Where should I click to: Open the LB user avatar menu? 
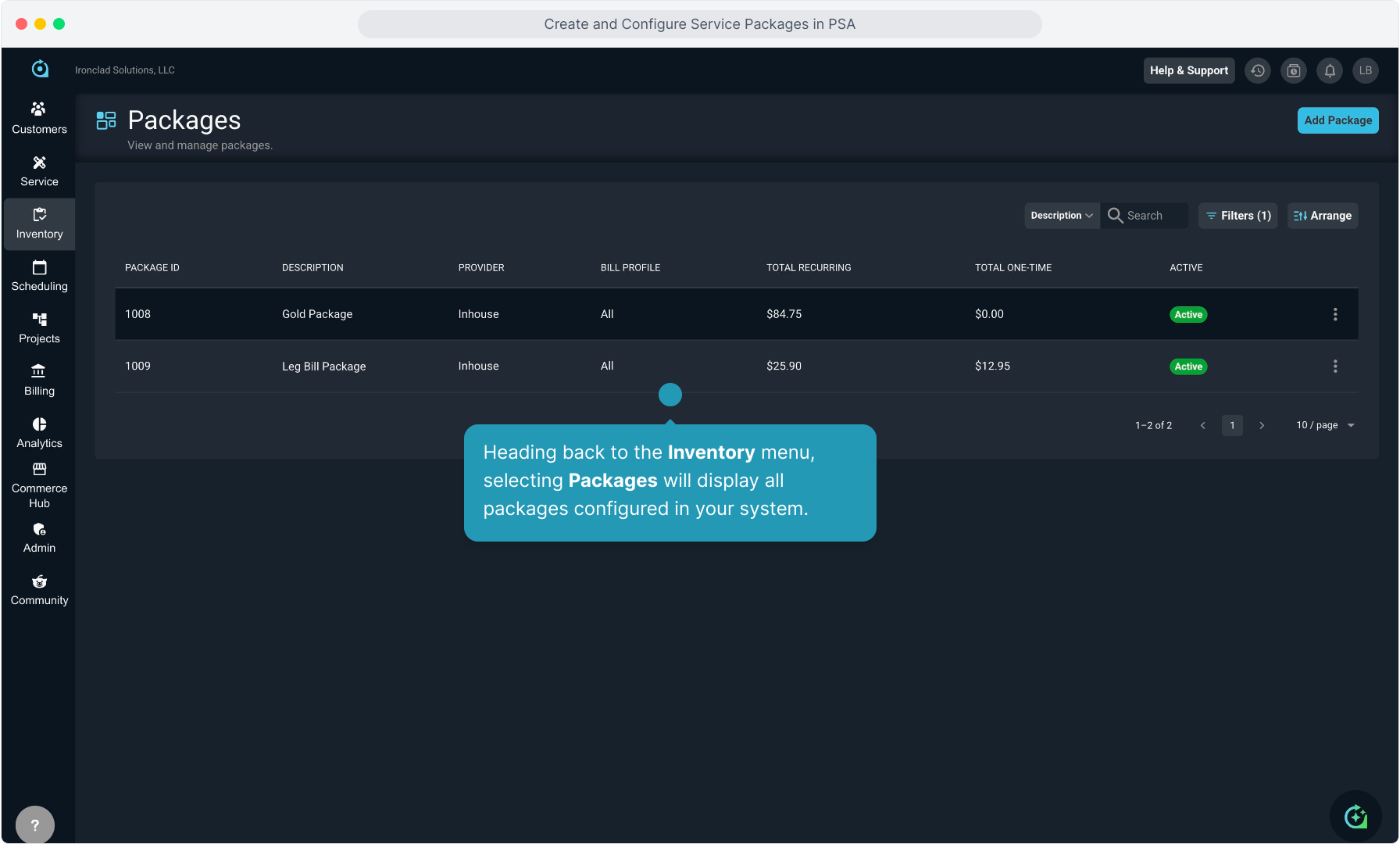pyautogui.click(x=1366, y=70)
